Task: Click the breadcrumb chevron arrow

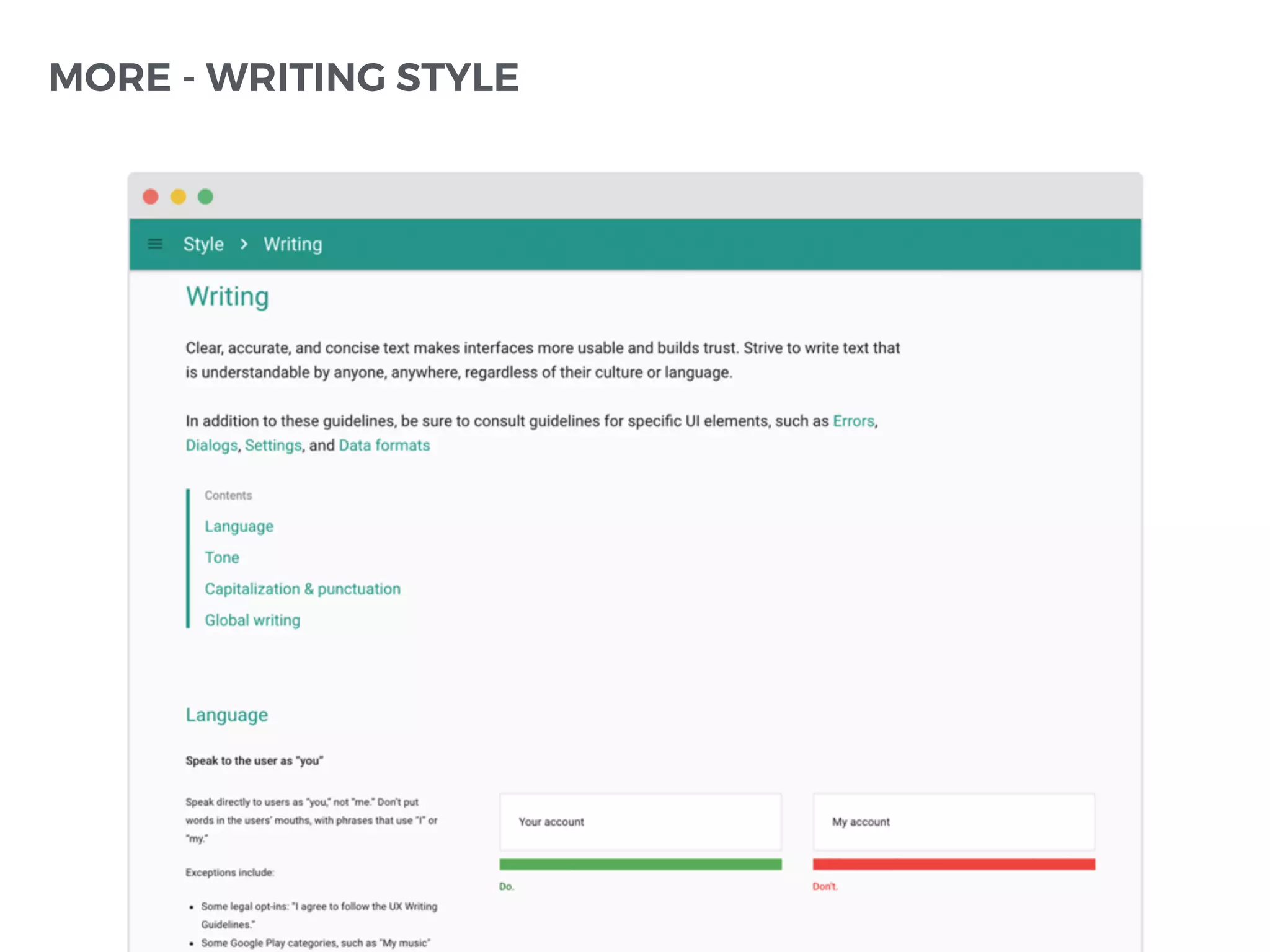Action: click(244, 244)
